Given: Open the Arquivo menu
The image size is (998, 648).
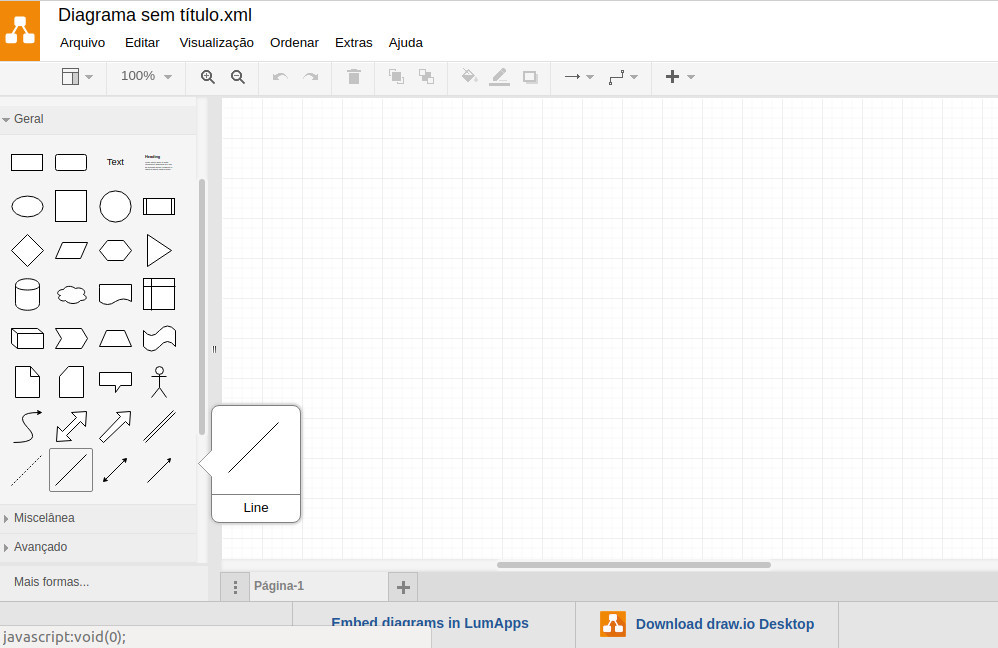Looking at the screenshot, I should click(x=82, y=43).
